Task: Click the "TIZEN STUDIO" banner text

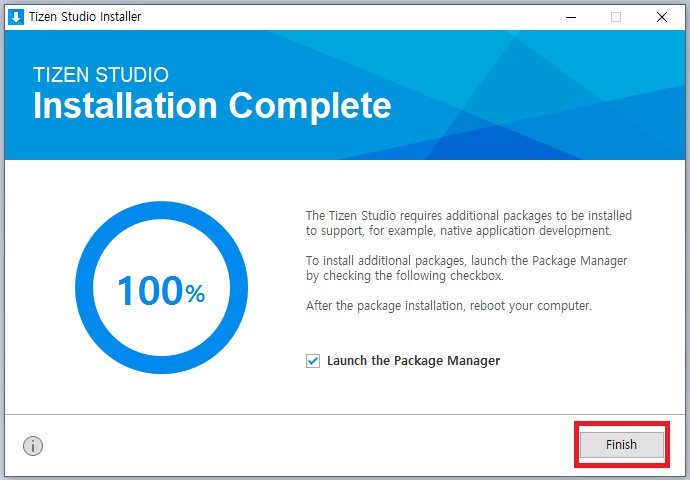Action: click(x=101, y=75)
